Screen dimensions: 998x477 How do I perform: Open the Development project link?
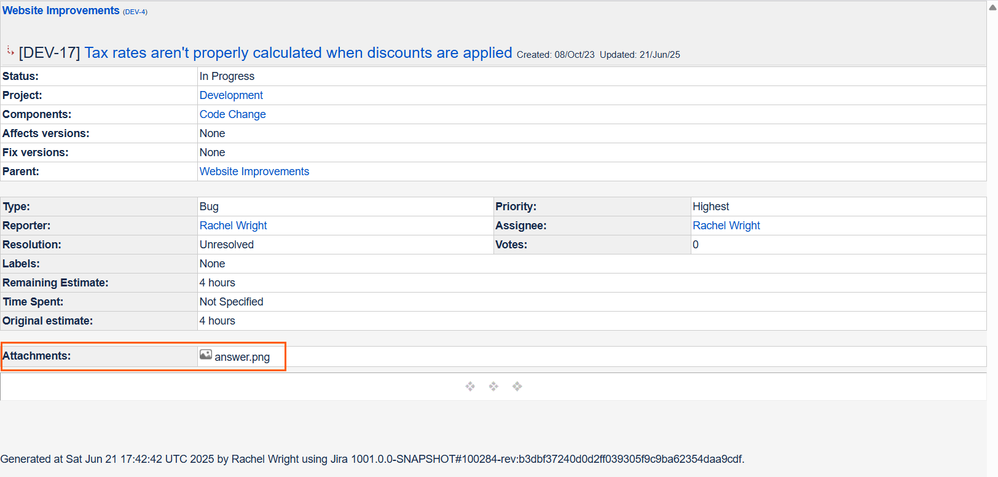pos(231,95)
